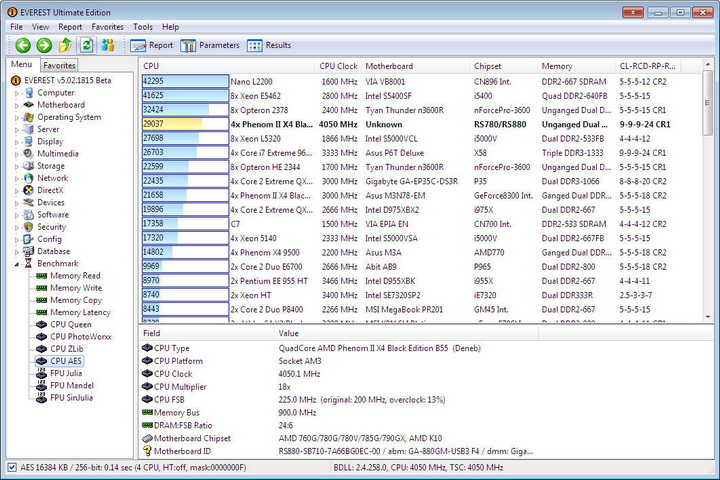Click the results list scroll up arrow
The width and height of the screenshot is (720, 480).
[x=708, y=65]
